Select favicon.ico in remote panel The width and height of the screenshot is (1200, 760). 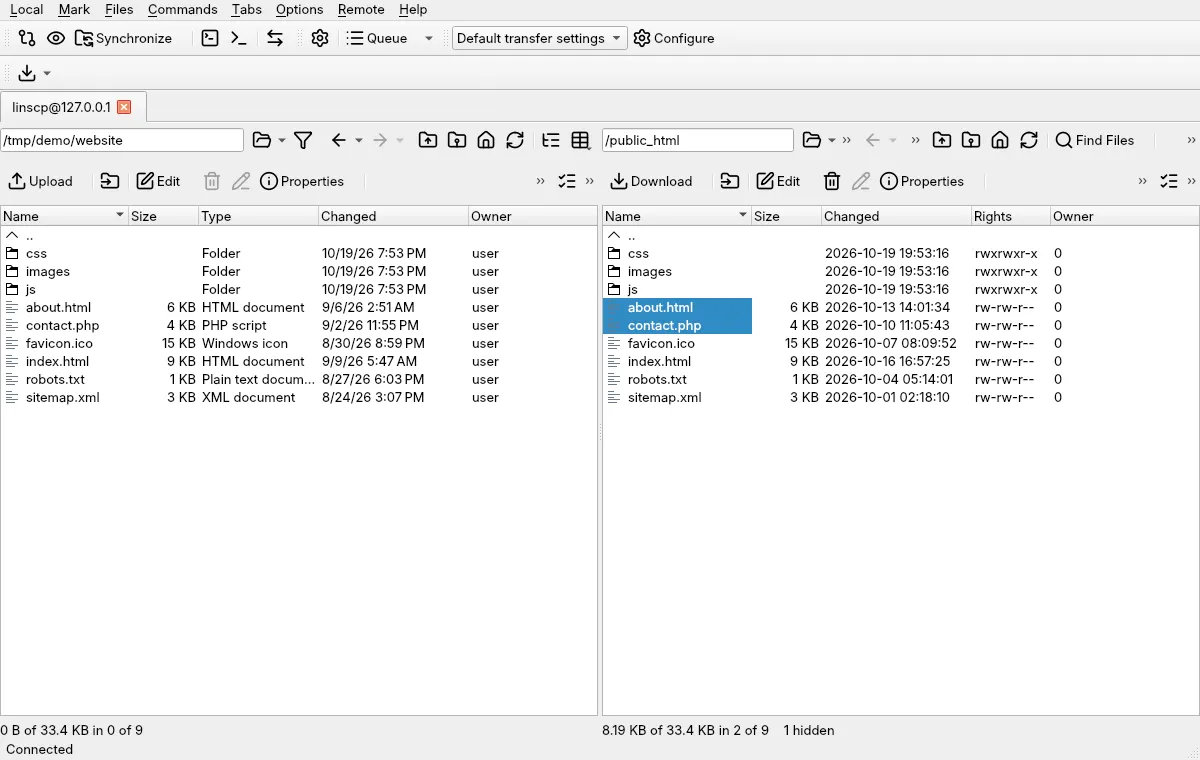(x=661, y=343)
